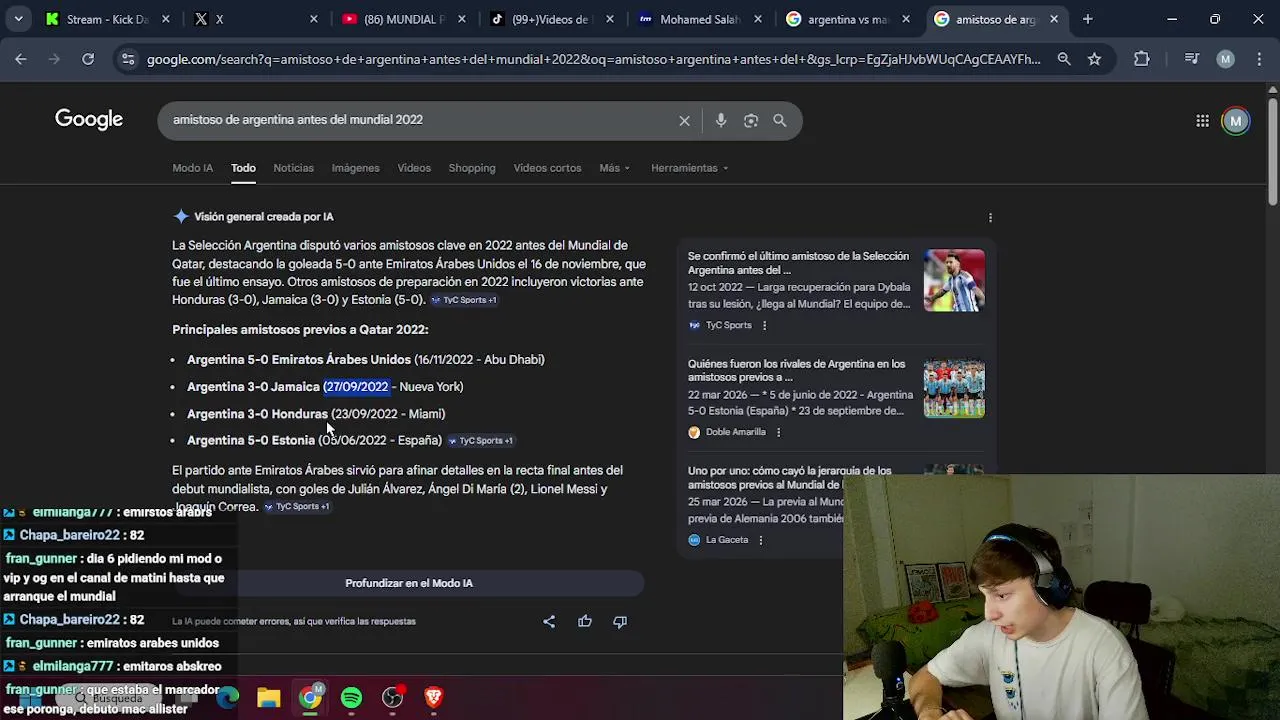Click TyC Sports source chip beside Estonia date
The height and width of the screenshot is (720, 1280).
(x=480, y=441)
